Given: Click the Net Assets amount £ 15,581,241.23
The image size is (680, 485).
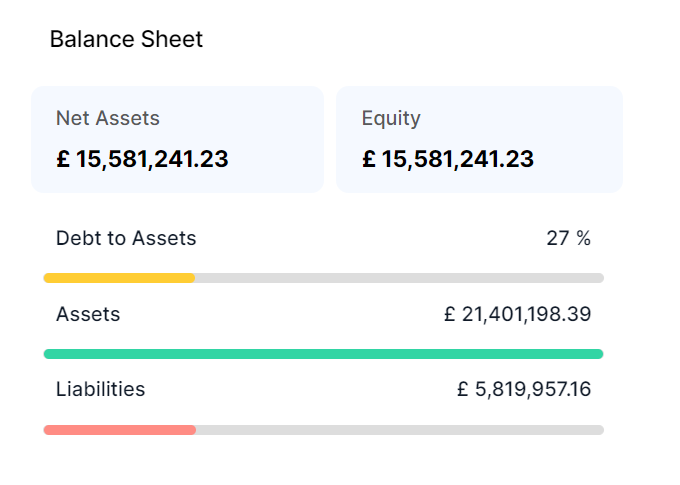Looking at the screenshot, I should 142,159.
